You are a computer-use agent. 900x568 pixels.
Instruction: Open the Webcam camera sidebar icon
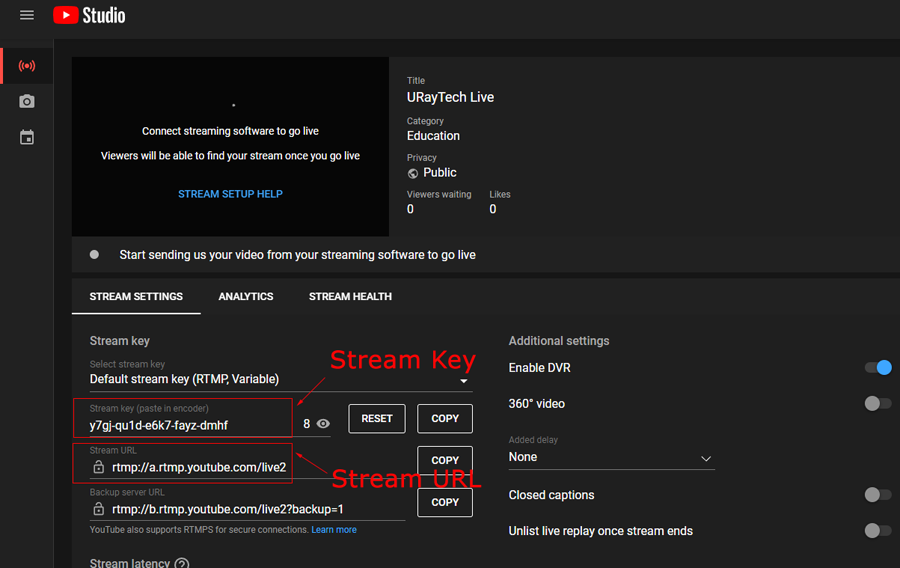[x=27, y=102]
